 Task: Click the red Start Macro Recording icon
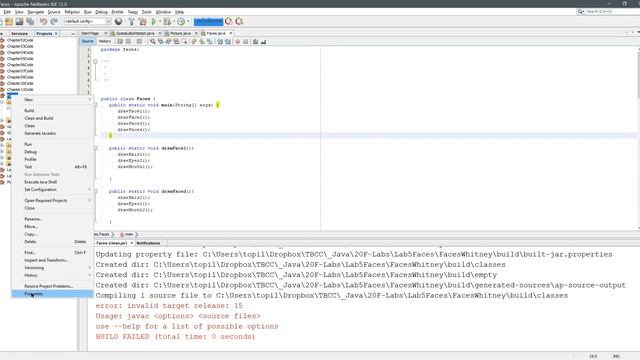point(238,41)
